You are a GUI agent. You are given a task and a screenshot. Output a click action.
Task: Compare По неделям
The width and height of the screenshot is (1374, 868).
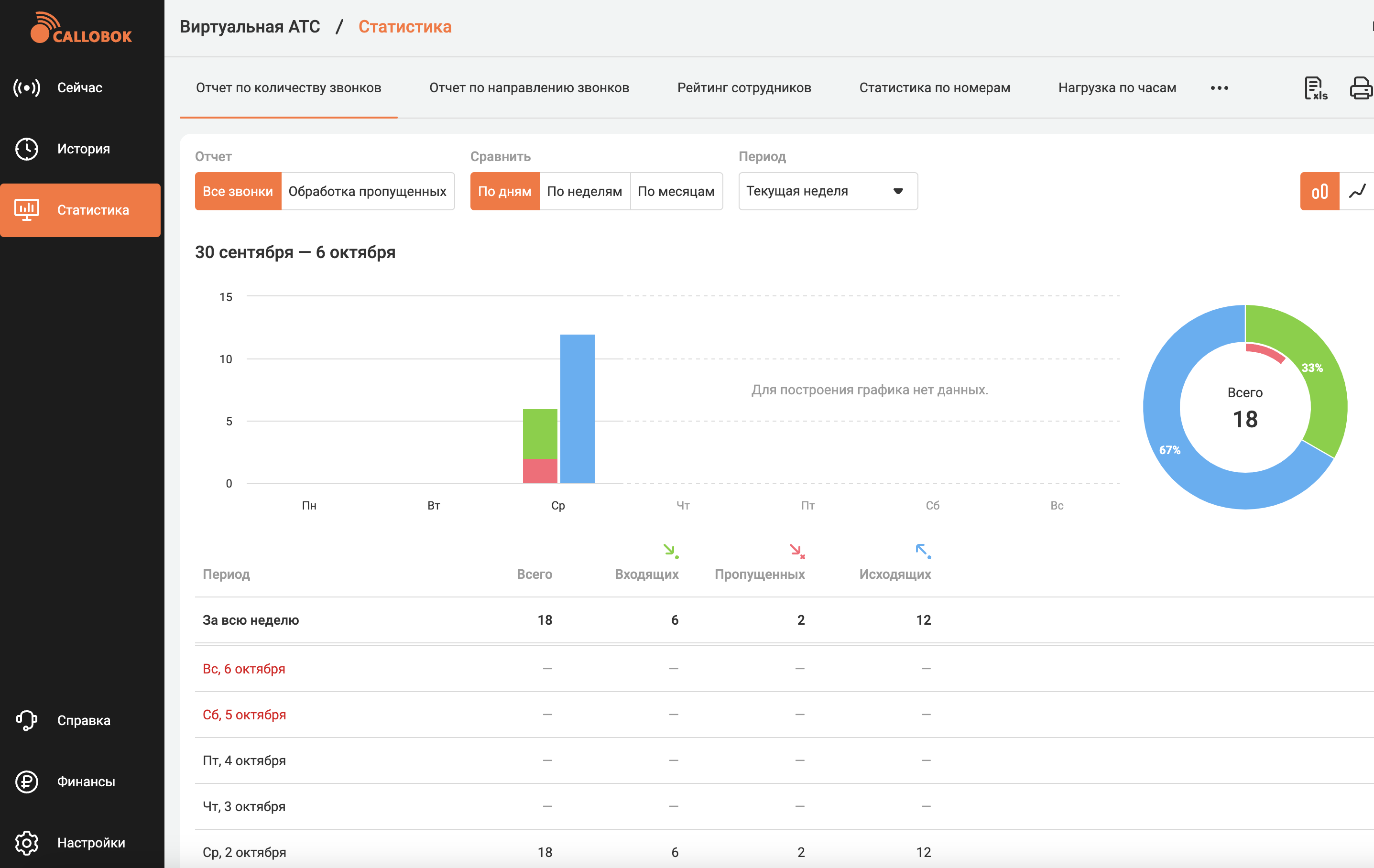[x=584, y=192]
